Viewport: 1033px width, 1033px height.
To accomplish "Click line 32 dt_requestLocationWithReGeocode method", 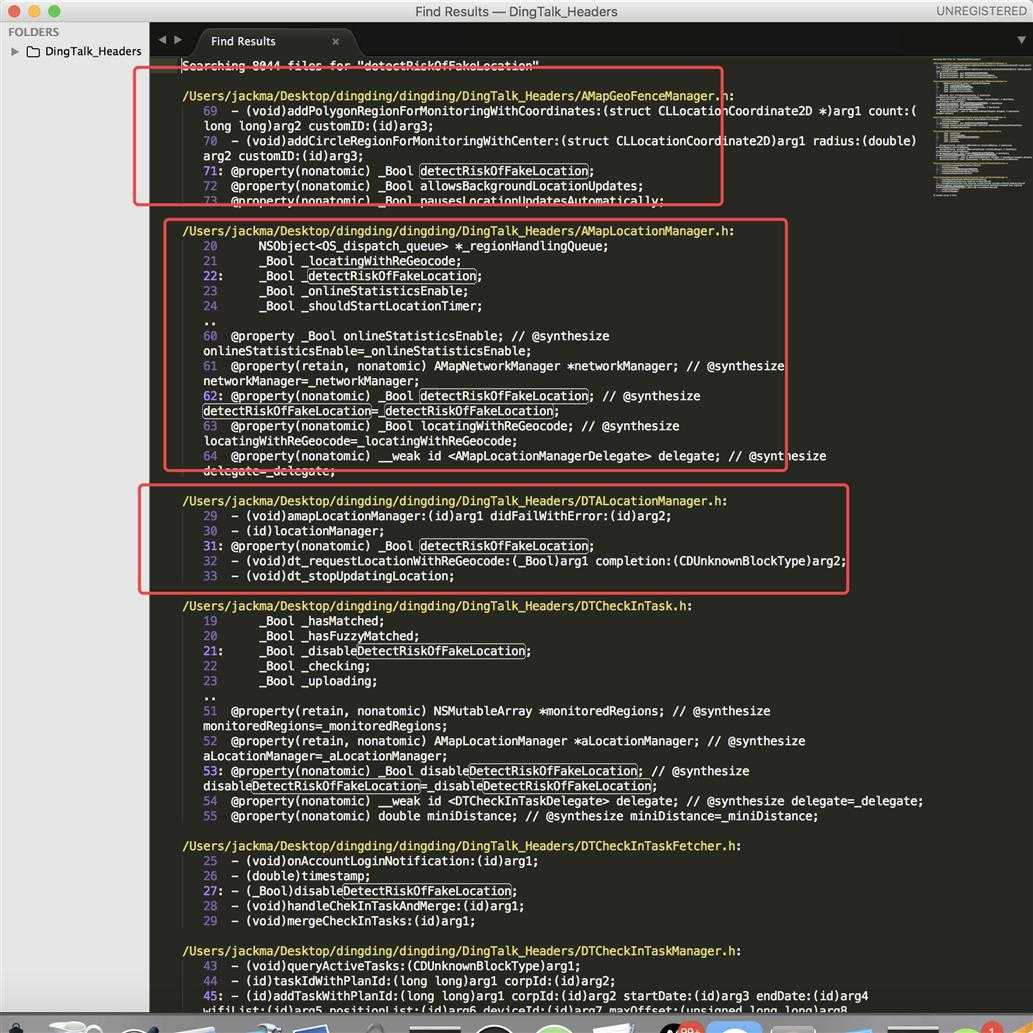I will pos(524,561).
